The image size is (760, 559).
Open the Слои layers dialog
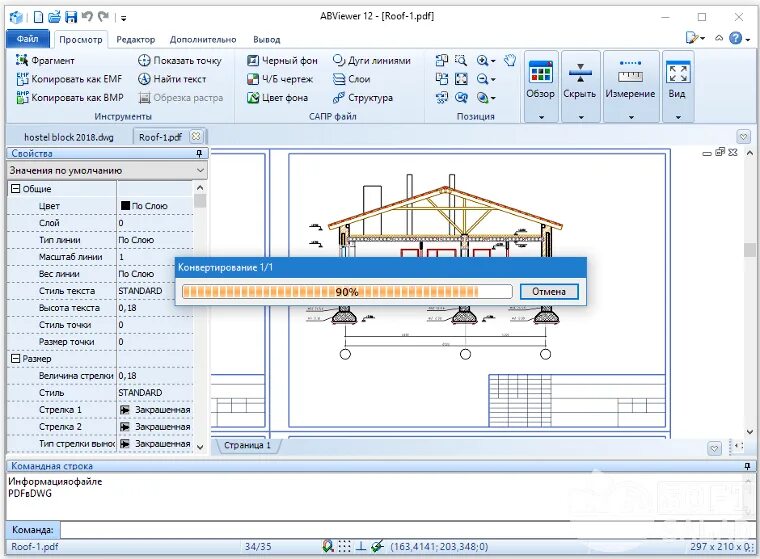coord(352,79)
